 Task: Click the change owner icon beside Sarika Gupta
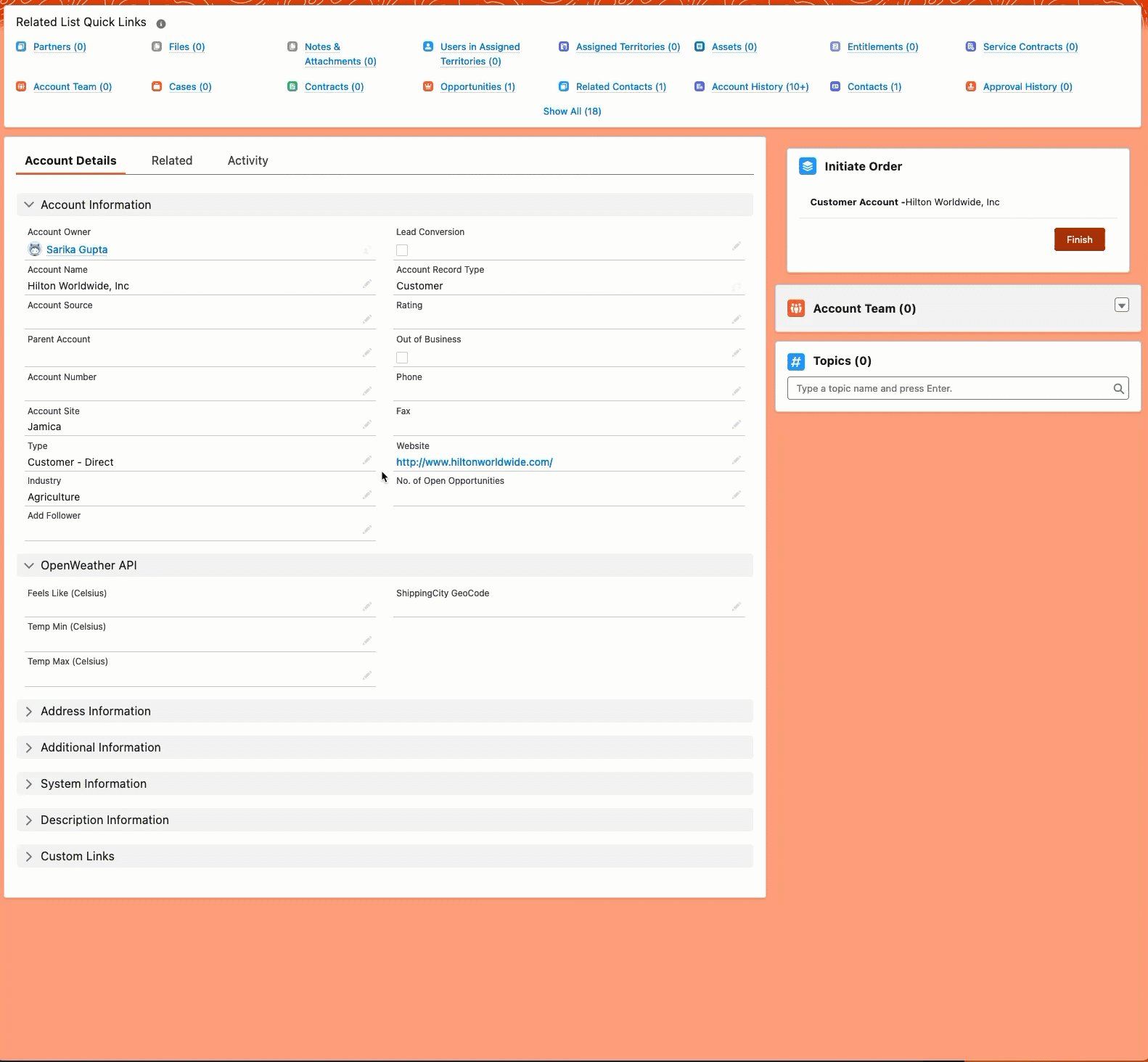tap(367, 250)
